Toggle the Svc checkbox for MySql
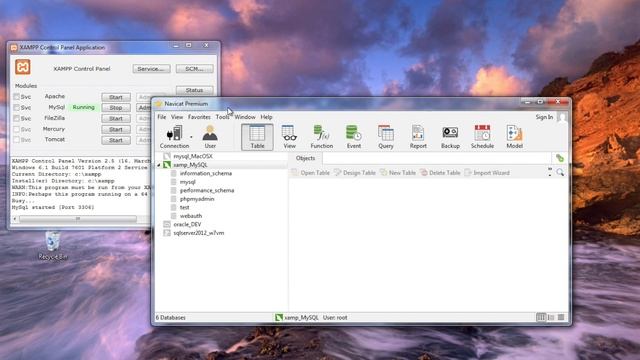 pos(16,108)
